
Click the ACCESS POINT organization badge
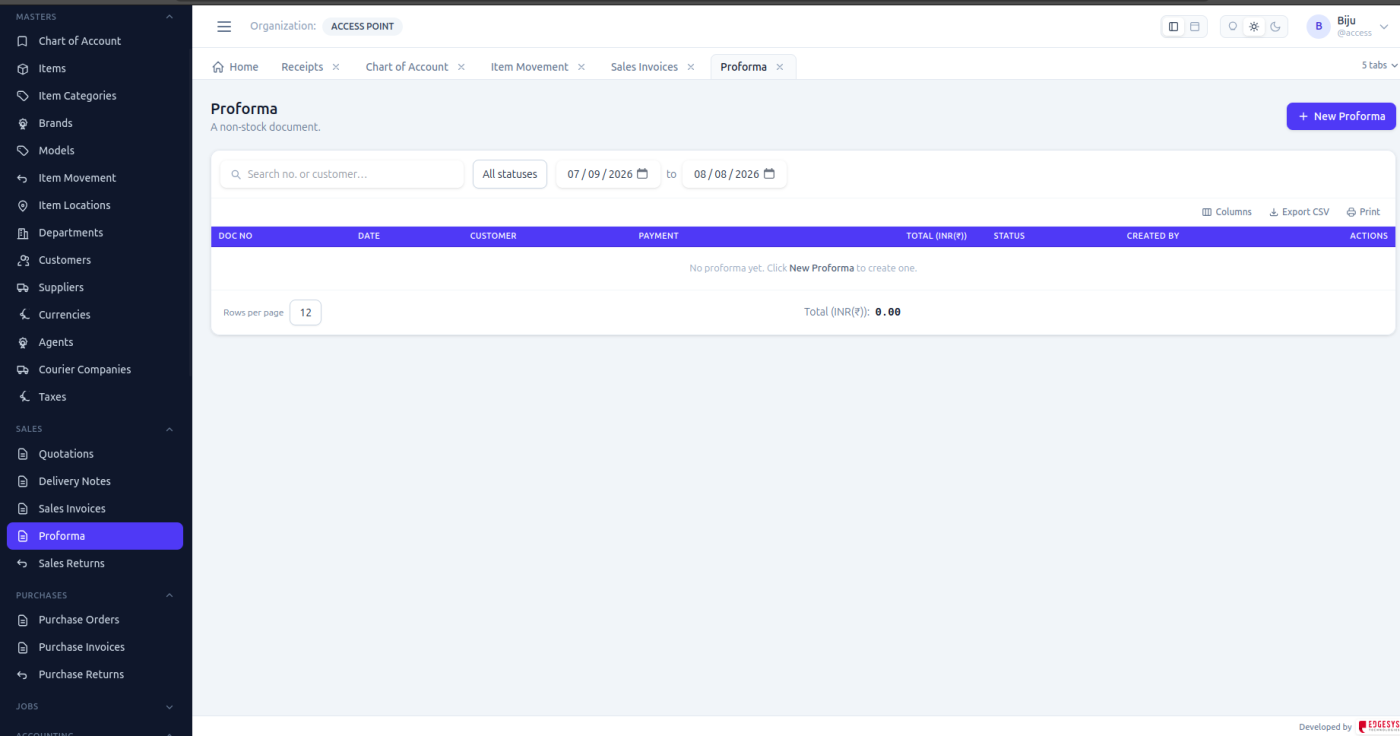(362, 26)
